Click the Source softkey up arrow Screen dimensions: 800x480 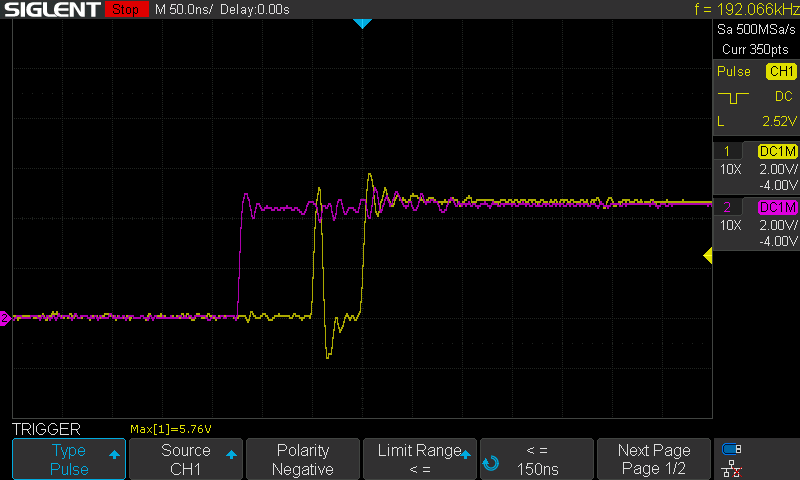(x=231, y=454)
